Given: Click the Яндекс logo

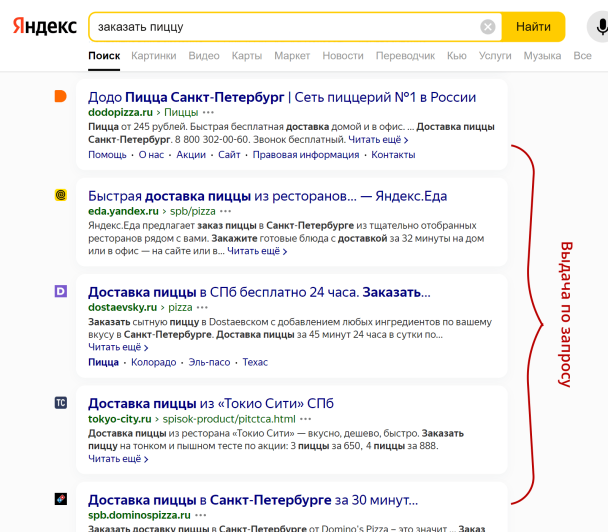Looking at the screenshot, I should [x=45, y=27].
